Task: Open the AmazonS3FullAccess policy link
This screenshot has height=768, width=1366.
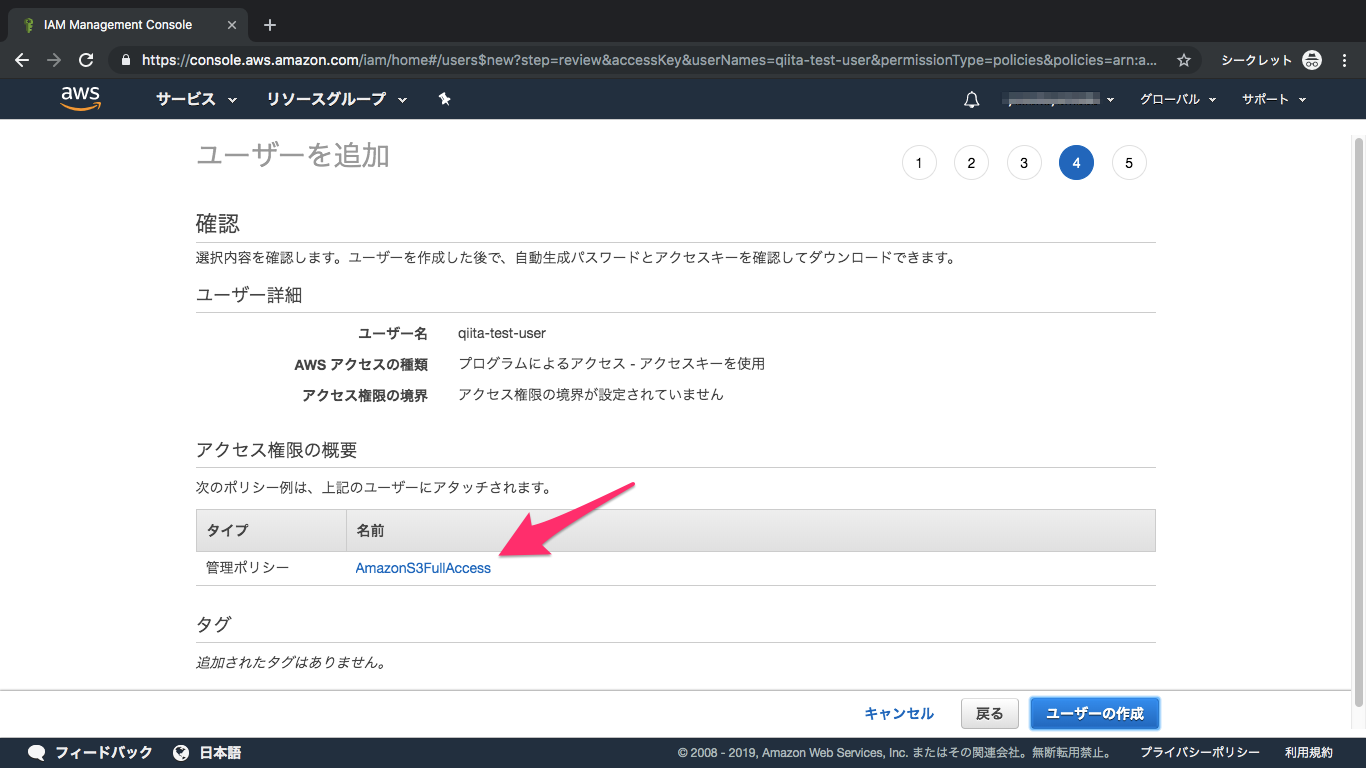Action: (423, 568)
